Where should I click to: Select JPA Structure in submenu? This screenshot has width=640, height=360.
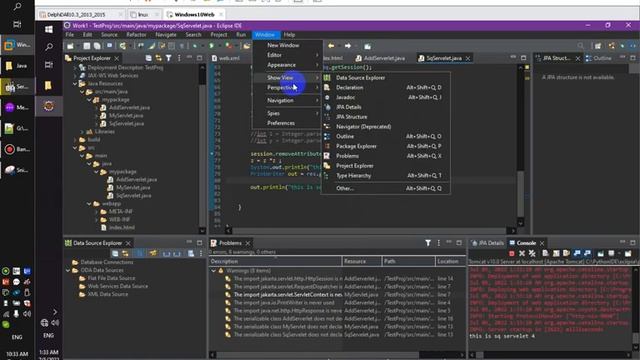(385, 117)
